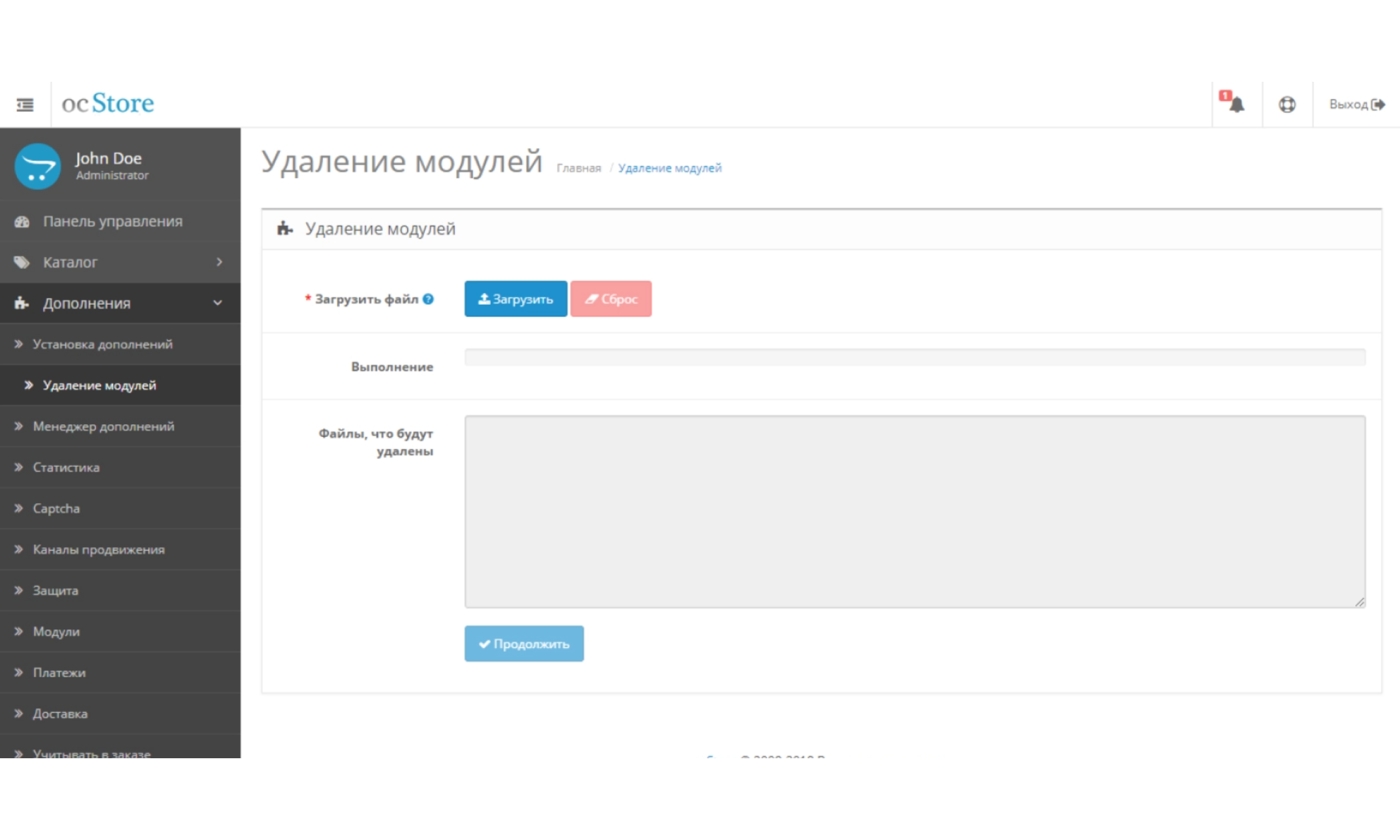Open notifications bell icon
The image size is (1400, 840).
click(x=1236, y=105)
